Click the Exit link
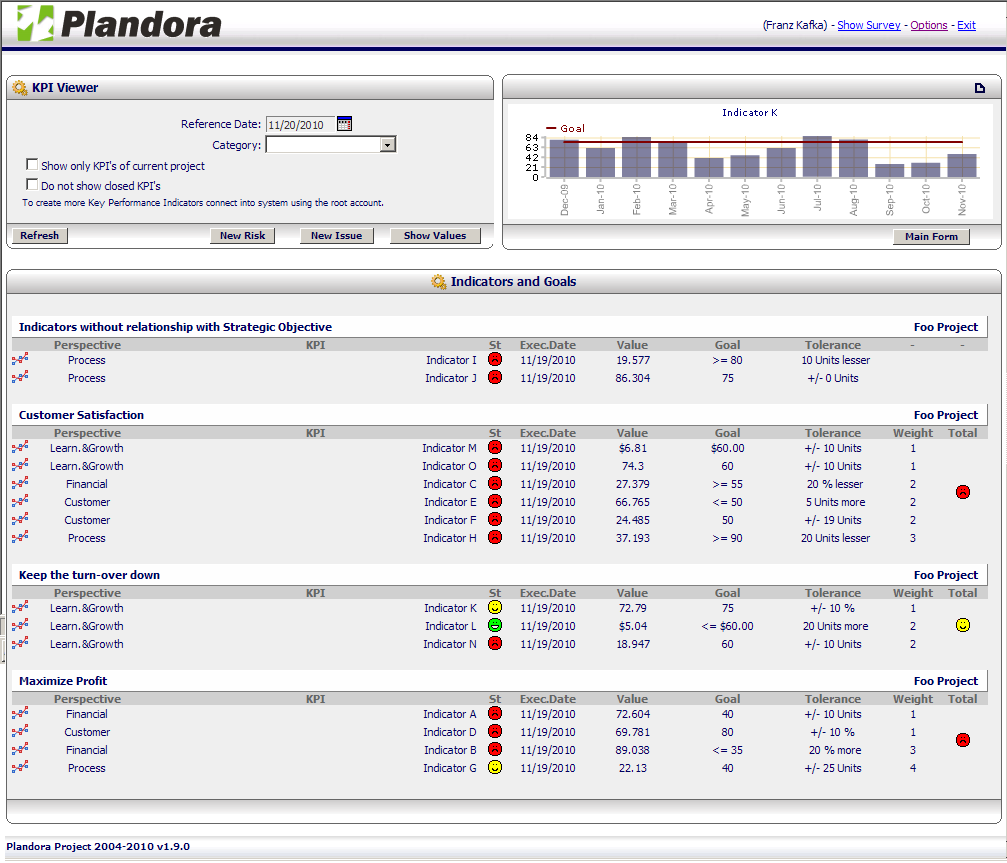 click(x=966, y=25)
